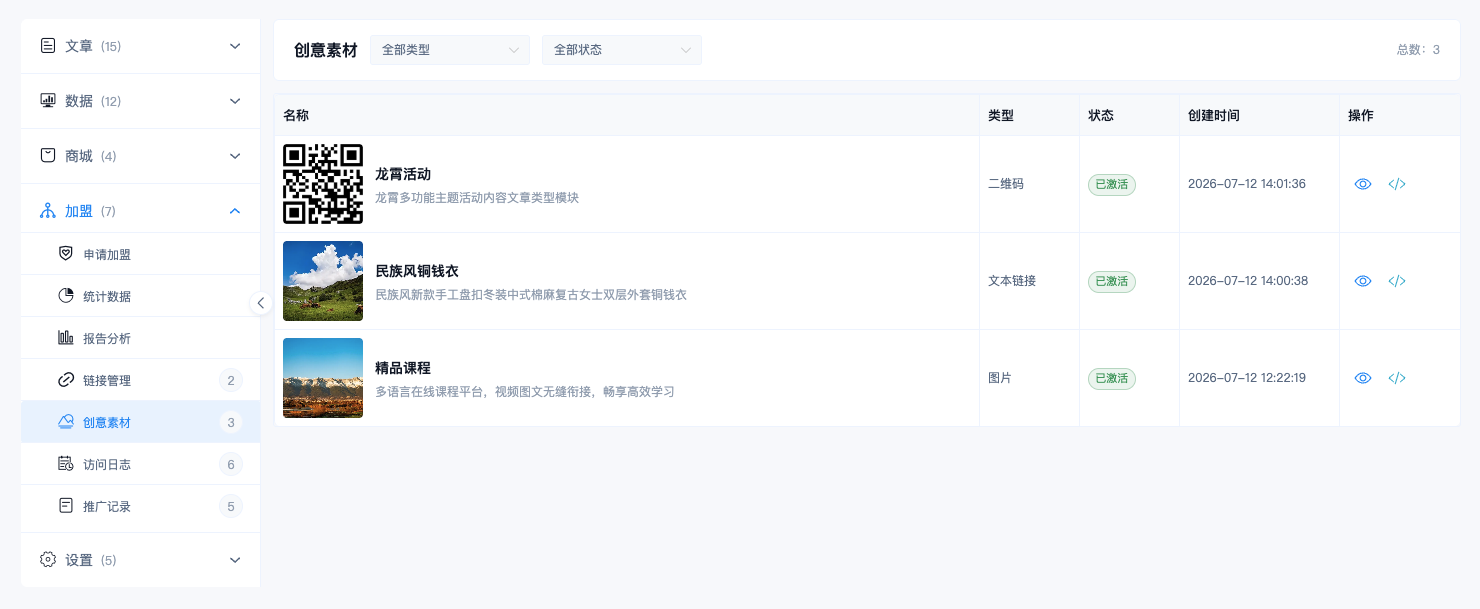1480x609 pixels.
Task: Open the 全部类型 filter dropdown
Action: 450,50
